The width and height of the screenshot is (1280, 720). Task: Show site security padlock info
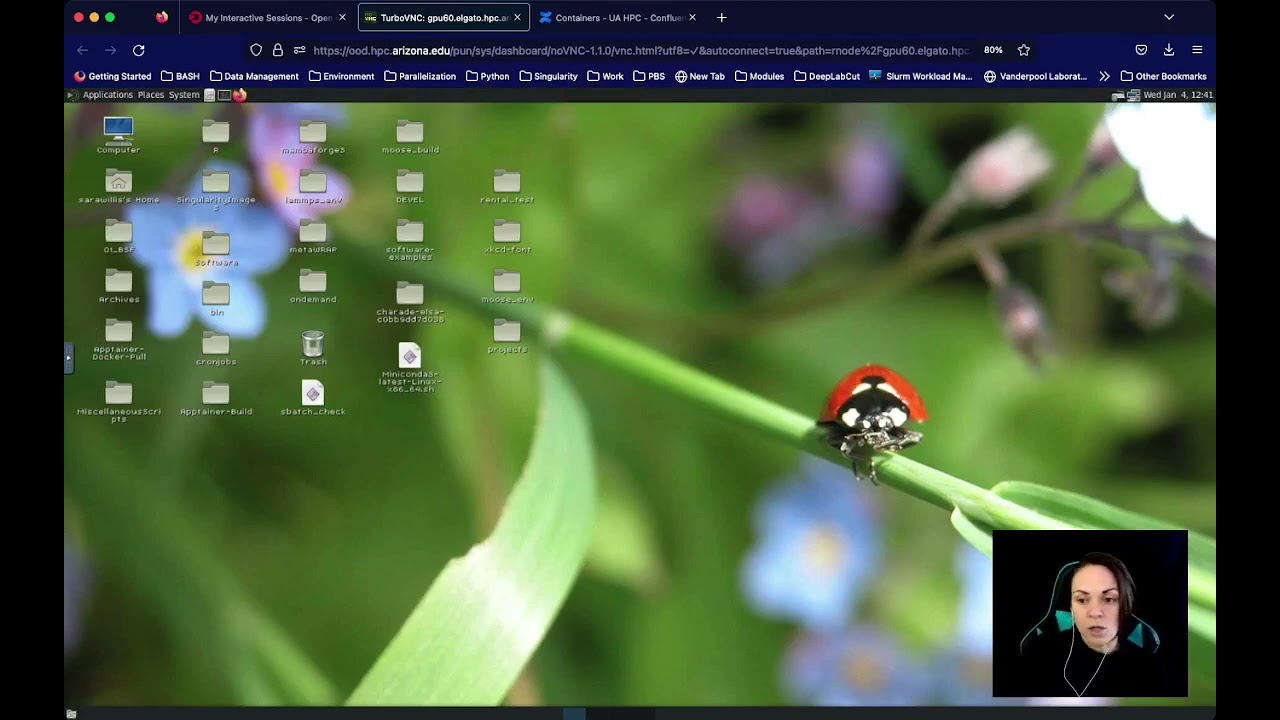click(x=278, y=50)
